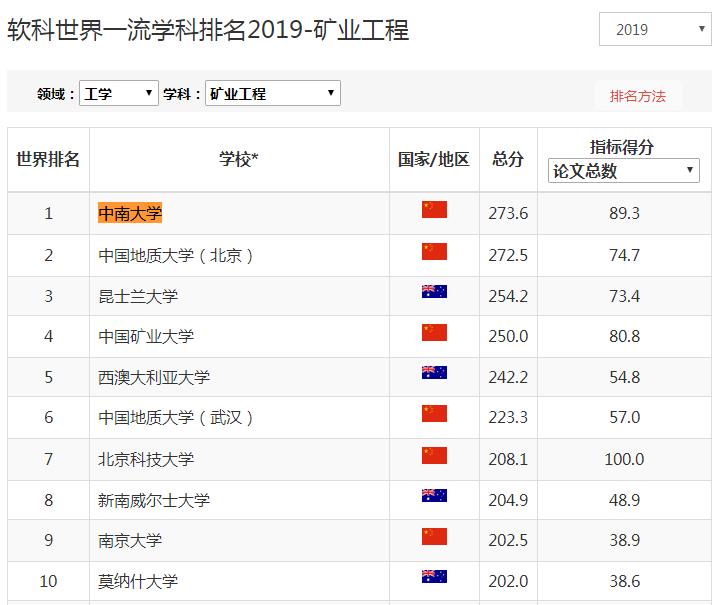The width and height of the screenshot is (720, 605).
Task: Click the China flag in rank 6 row
Action: [x=434, y=414]
